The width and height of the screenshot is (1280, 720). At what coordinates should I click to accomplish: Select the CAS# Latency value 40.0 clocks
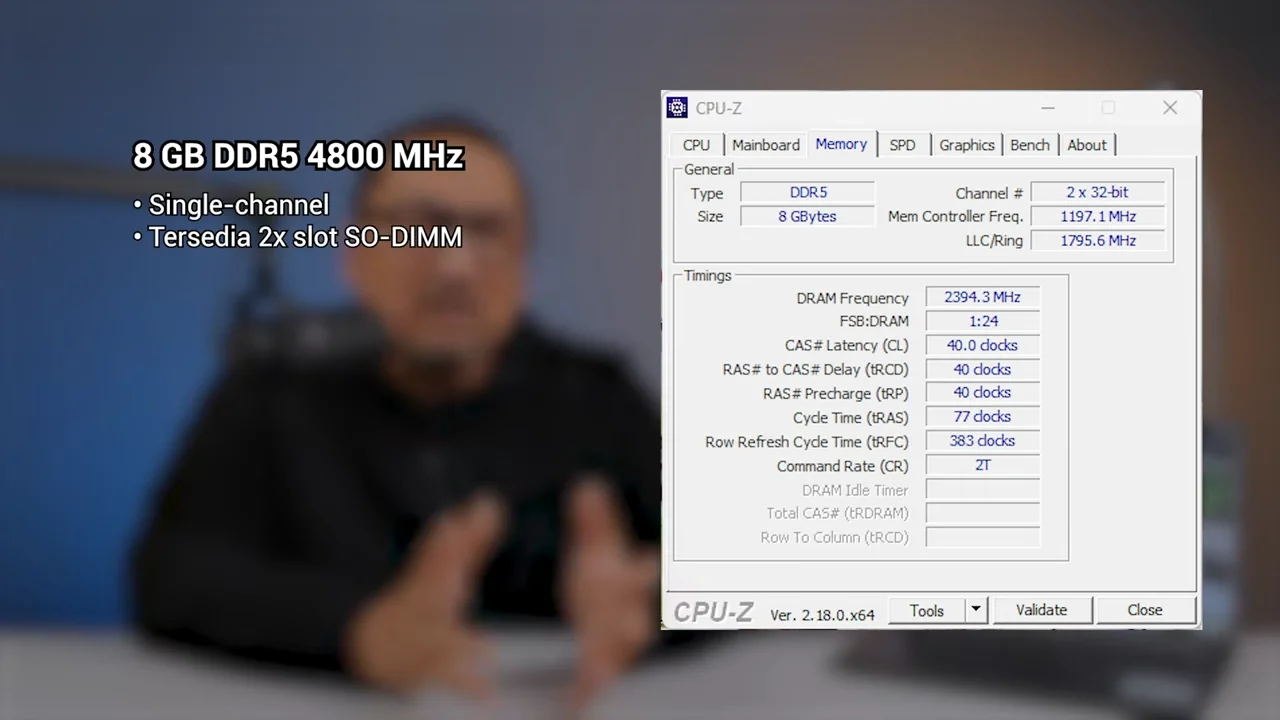click(981, 344)
